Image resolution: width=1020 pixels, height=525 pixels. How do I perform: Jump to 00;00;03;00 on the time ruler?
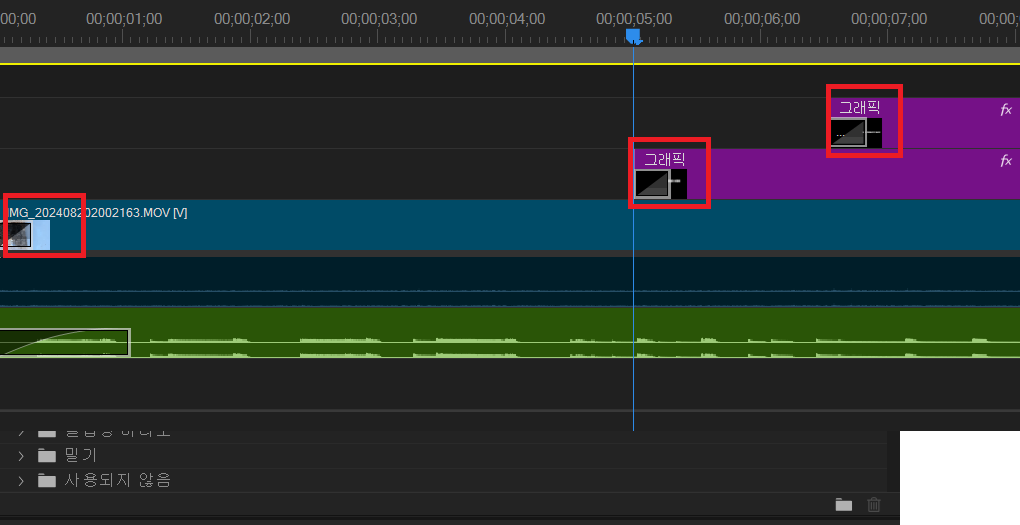[379, 19]
